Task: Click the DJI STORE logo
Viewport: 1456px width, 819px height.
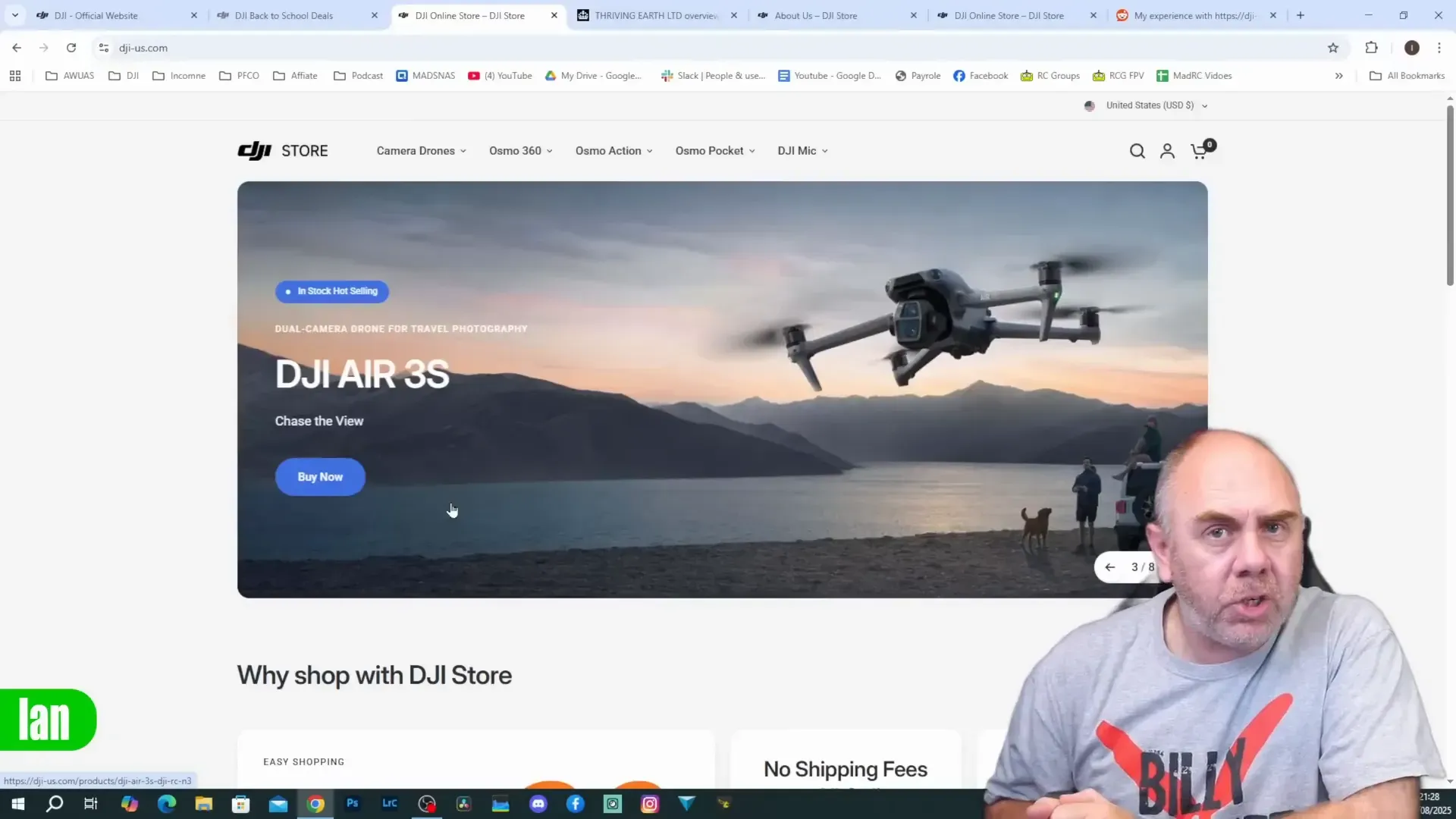Action: (x=283, y=151)
